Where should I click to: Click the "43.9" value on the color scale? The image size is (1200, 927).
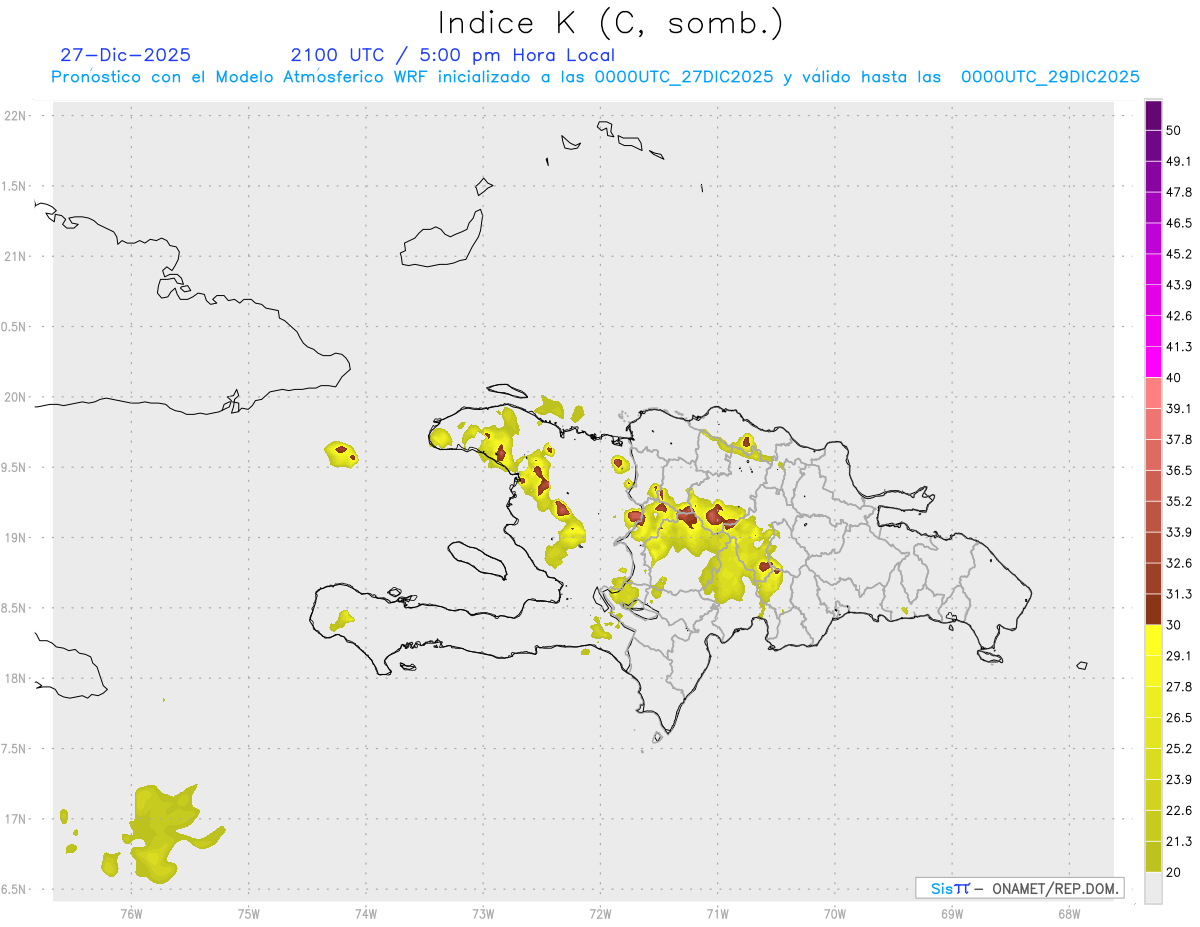coord(1179,285)
